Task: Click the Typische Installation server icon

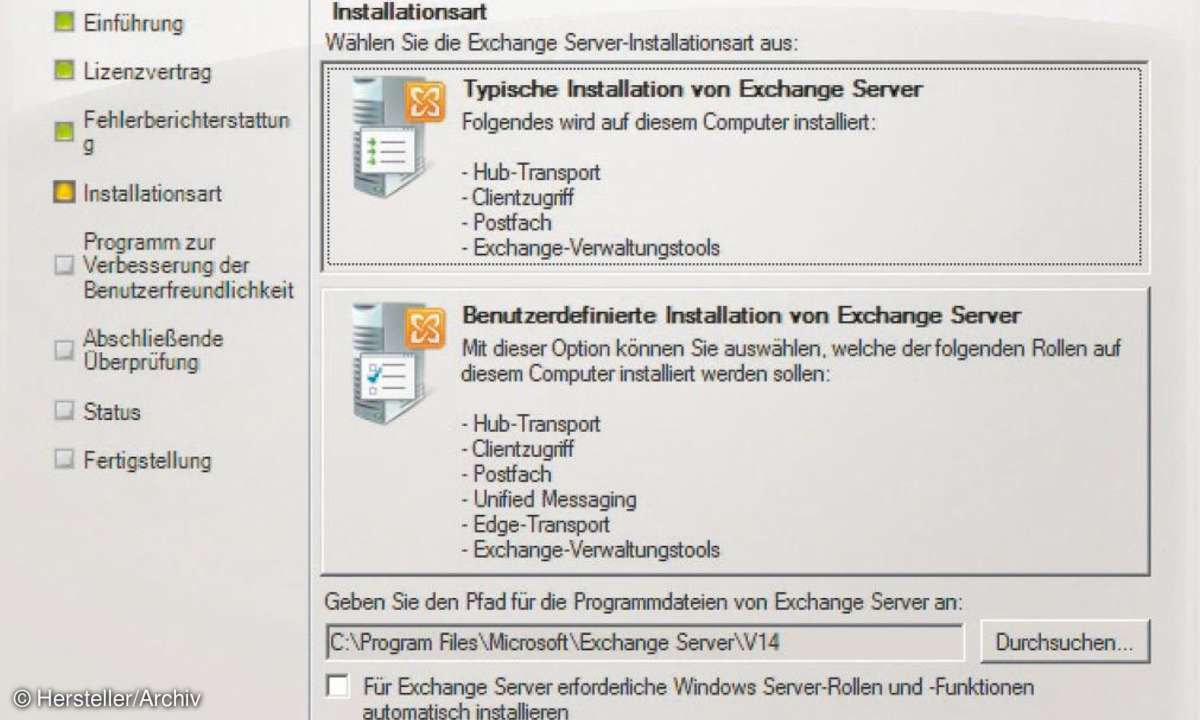Action: point(396,138)
